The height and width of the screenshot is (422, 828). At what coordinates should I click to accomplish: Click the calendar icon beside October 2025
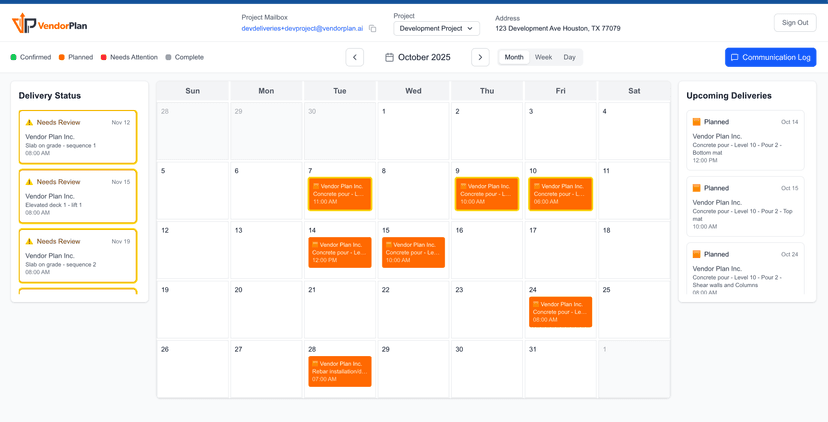tap(389, 57)
